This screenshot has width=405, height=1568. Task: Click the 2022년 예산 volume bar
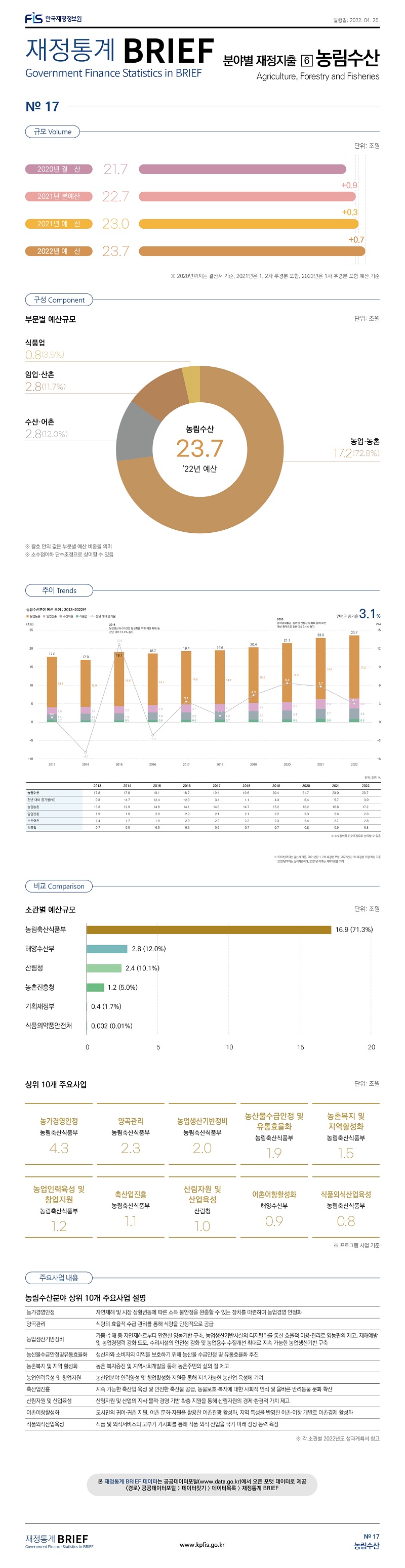252,251
